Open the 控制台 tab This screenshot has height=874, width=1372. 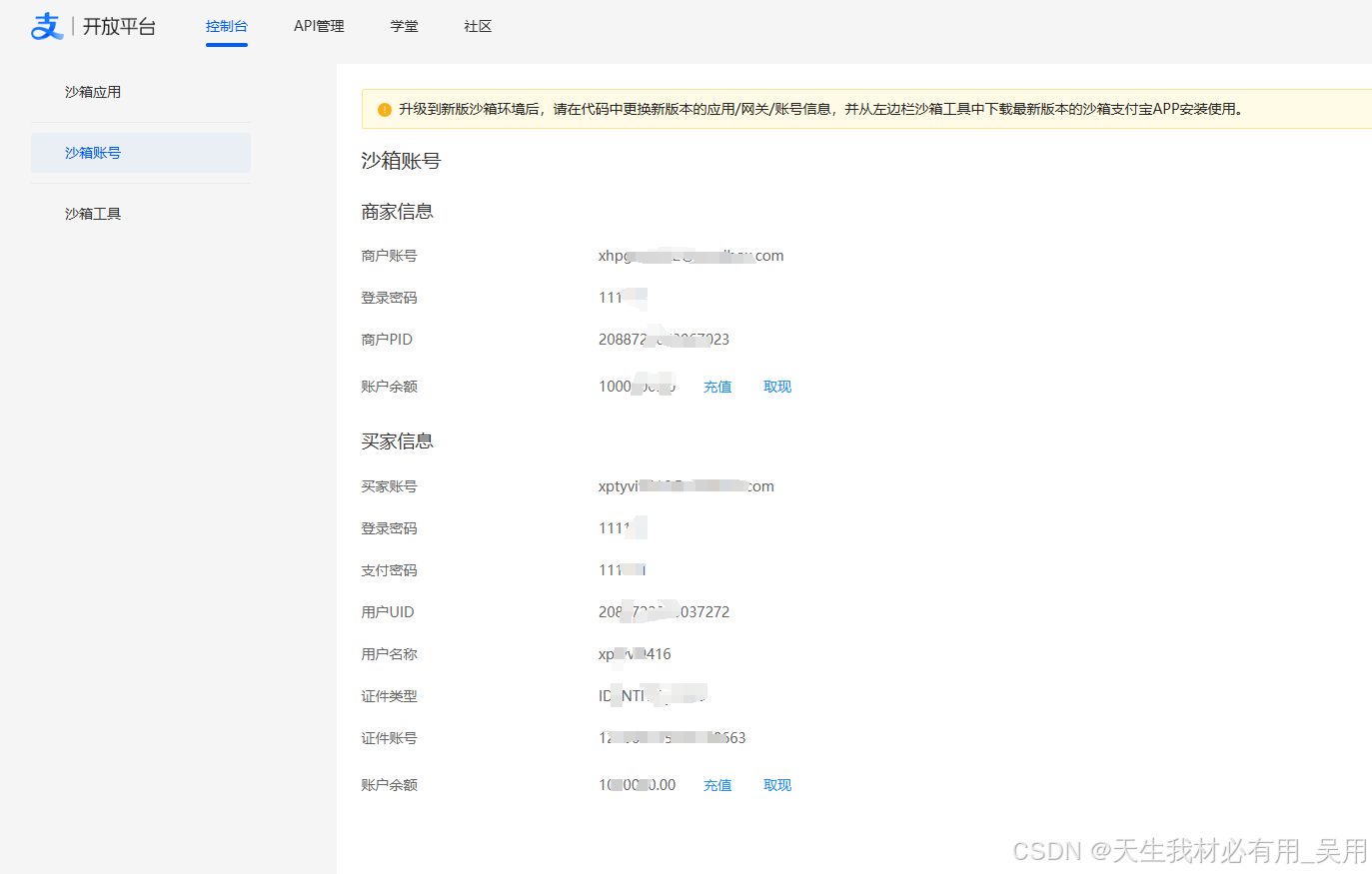coord(227,26)
